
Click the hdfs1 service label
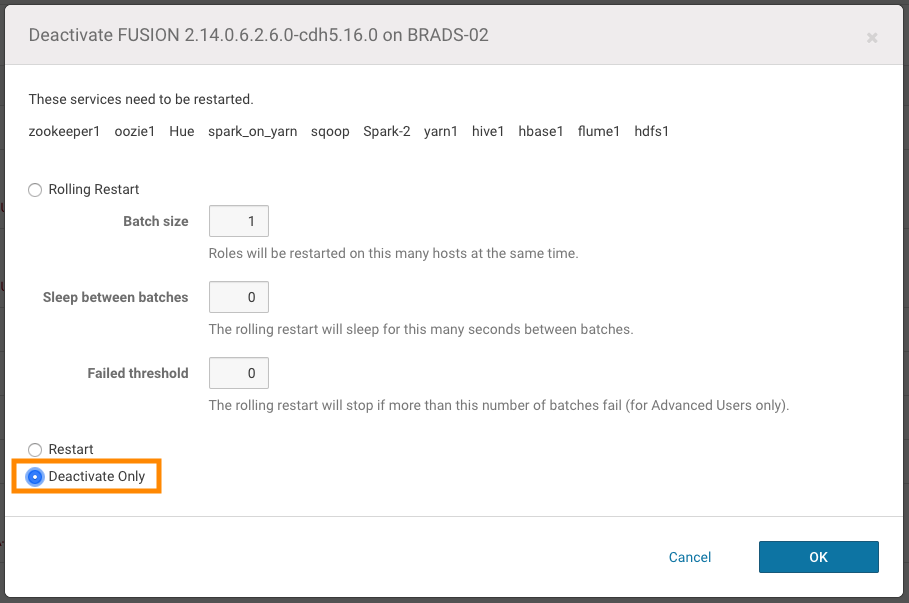(651, 131)
